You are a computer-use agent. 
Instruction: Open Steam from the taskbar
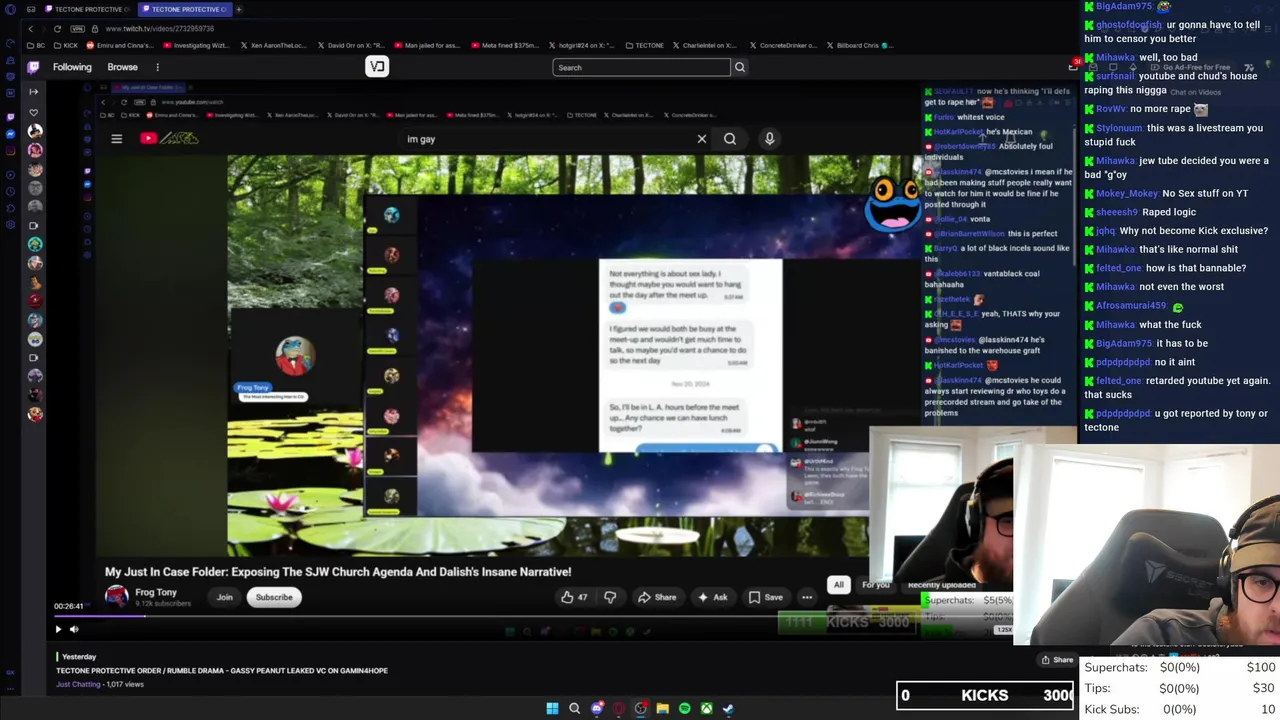coord(728,708)
